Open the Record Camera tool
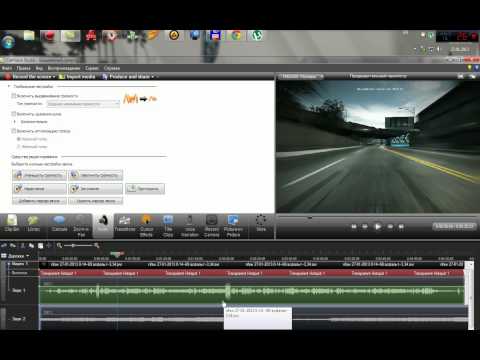Viewport: 480px width, 360px height. 212,226
